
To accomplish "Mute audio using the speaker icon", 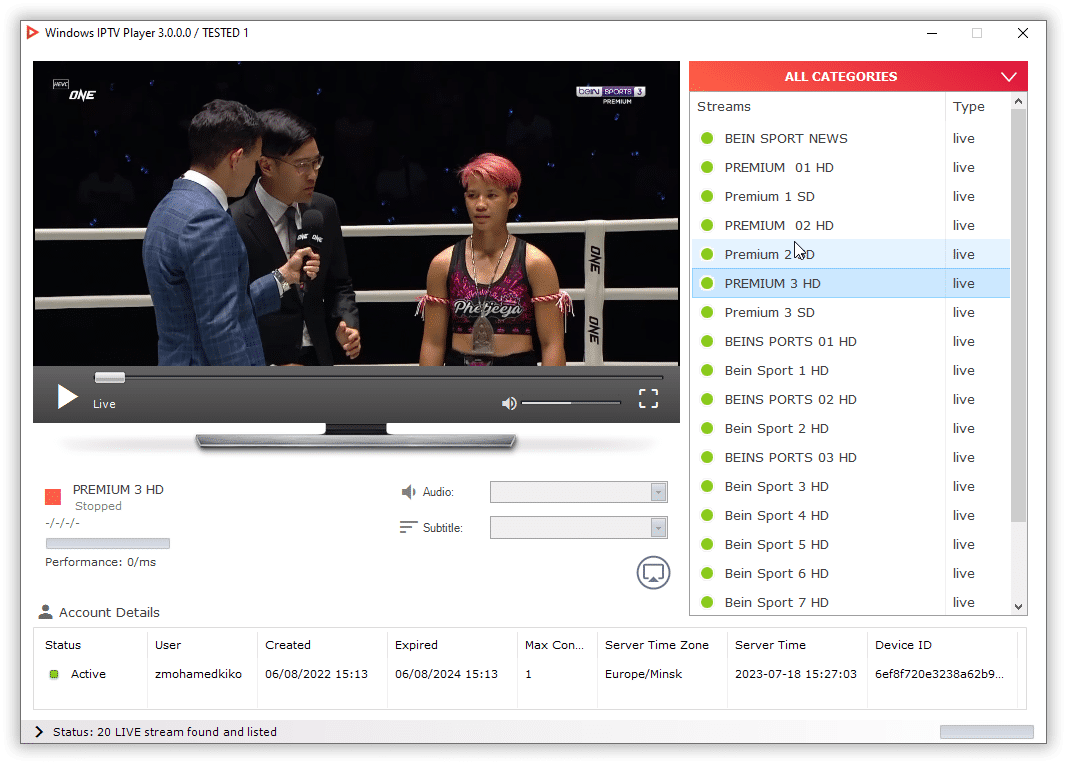I will [509, 403].
